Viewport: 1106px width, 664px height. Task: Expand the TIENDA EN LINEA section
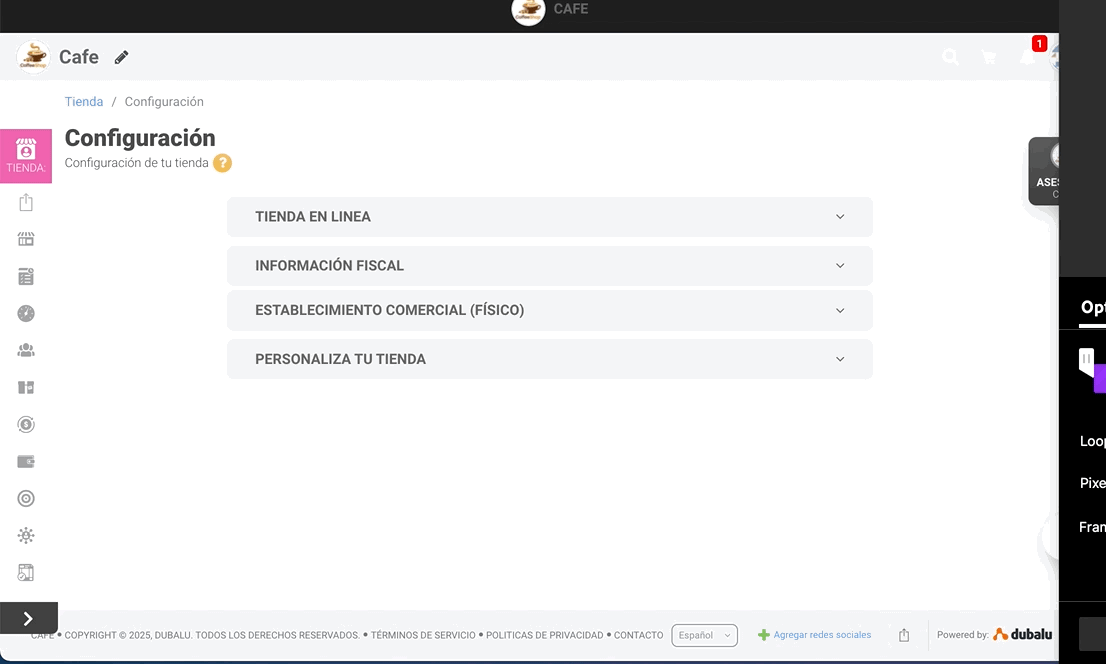click(x=549, y=216)
